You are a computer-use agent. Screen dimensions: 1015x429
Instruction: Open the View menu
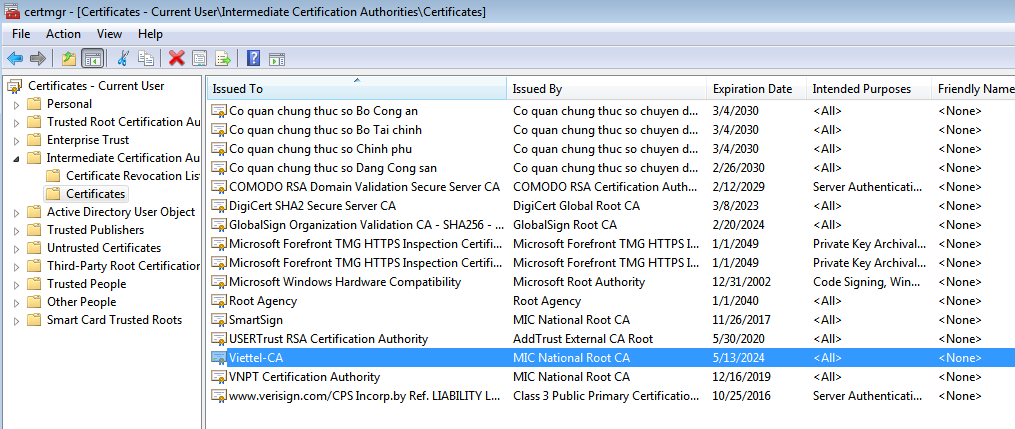109,34
